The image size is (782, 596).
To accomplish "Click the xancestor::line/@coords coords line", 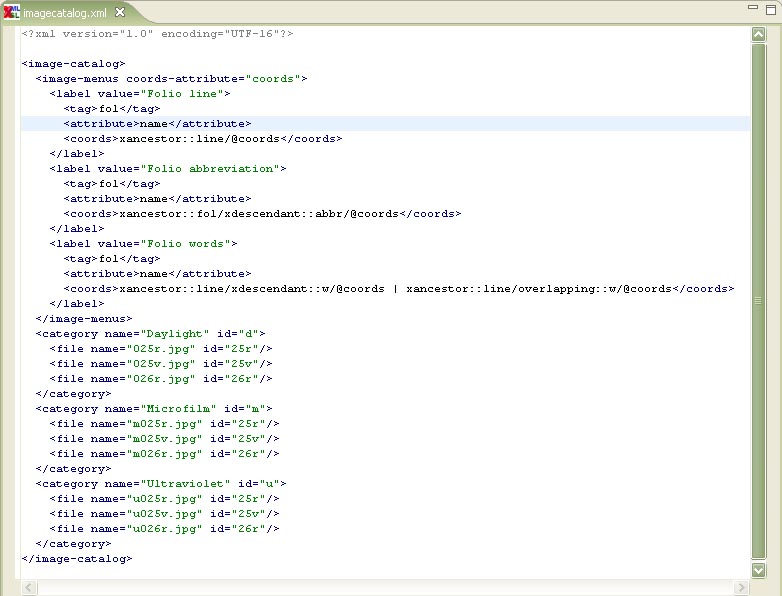I will pyautogui.click(x=202, y=139).
